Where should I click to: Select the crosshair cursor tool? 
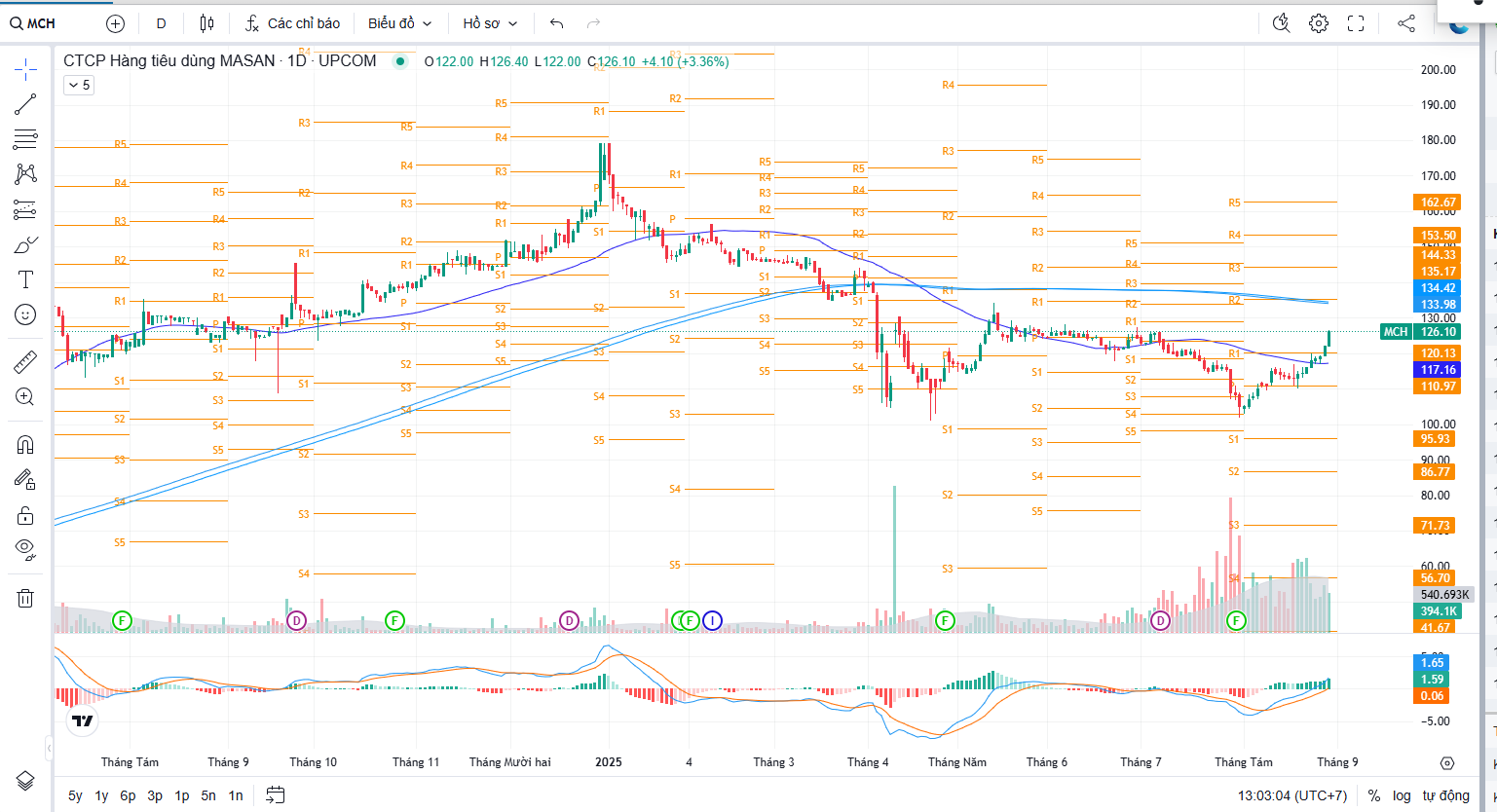point(25,68)
